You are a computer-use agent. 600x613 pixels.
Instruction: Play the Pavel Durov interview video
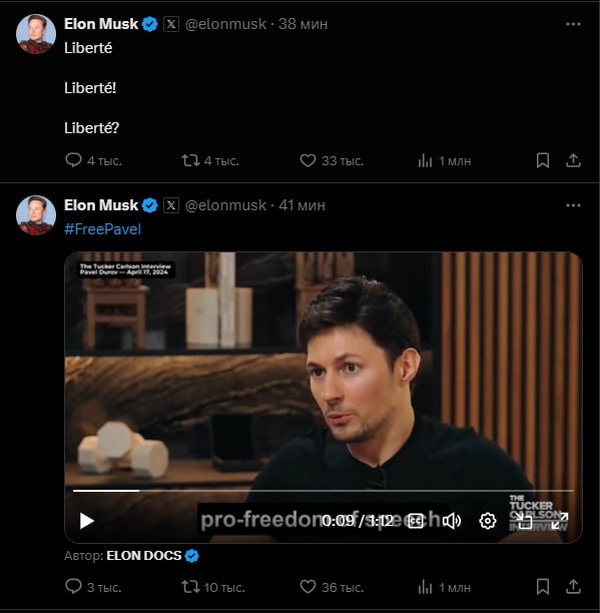tap(87, 520)
